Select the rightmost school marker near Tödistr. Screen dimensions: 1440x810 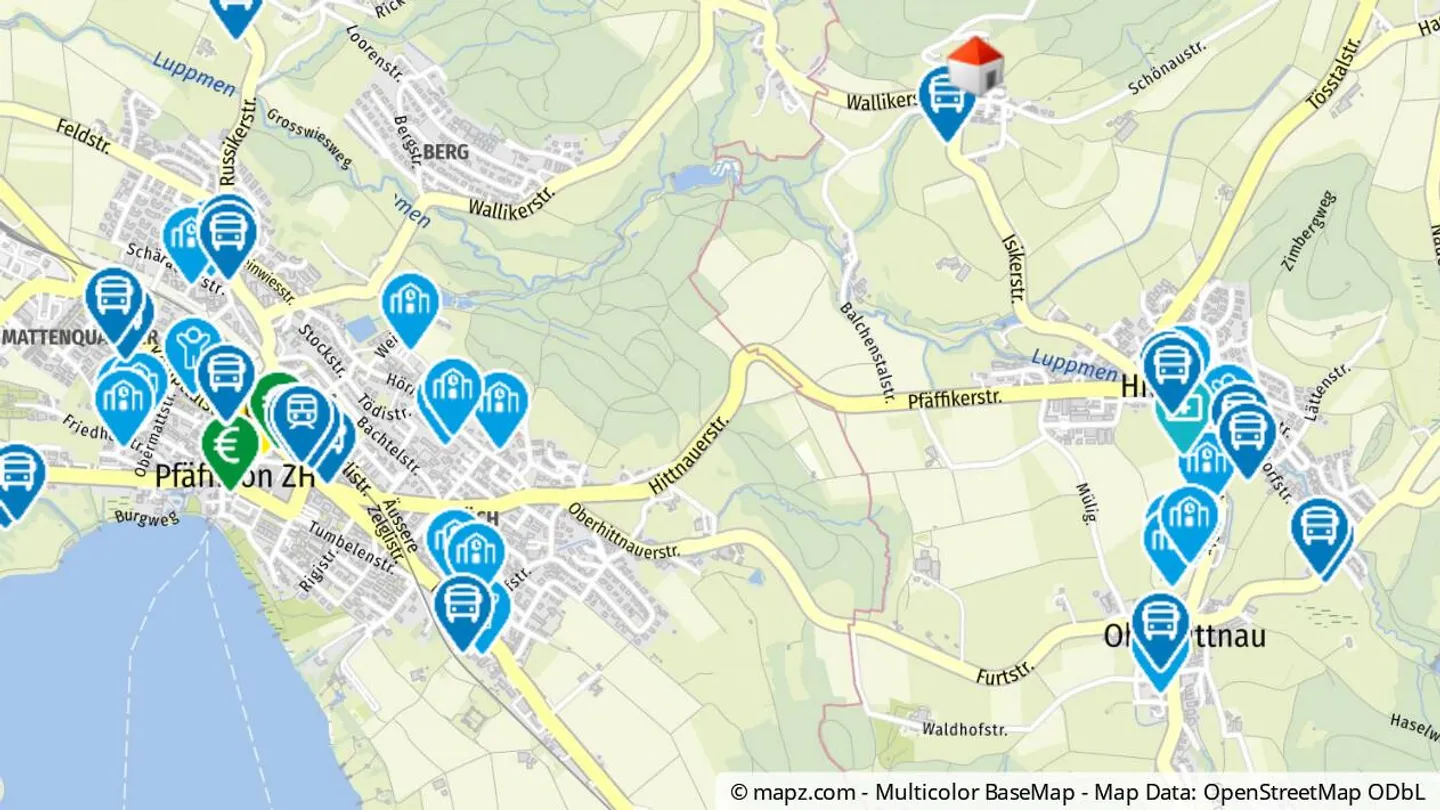(x=500, y=404)
